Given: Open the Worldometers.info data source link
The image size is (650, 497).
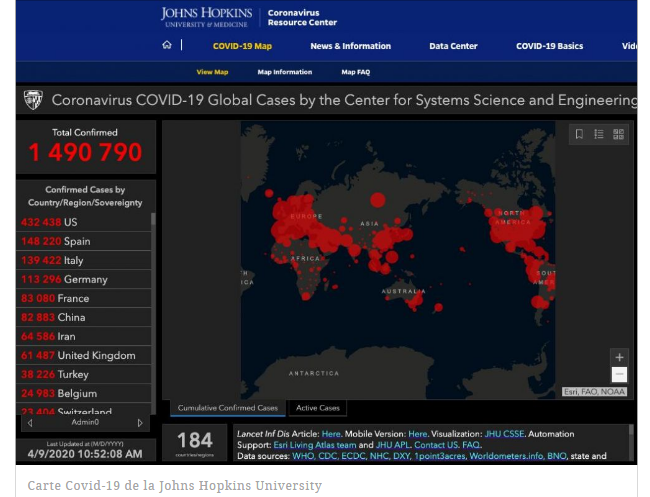Looking at the screenshot, I should point(506,456).
